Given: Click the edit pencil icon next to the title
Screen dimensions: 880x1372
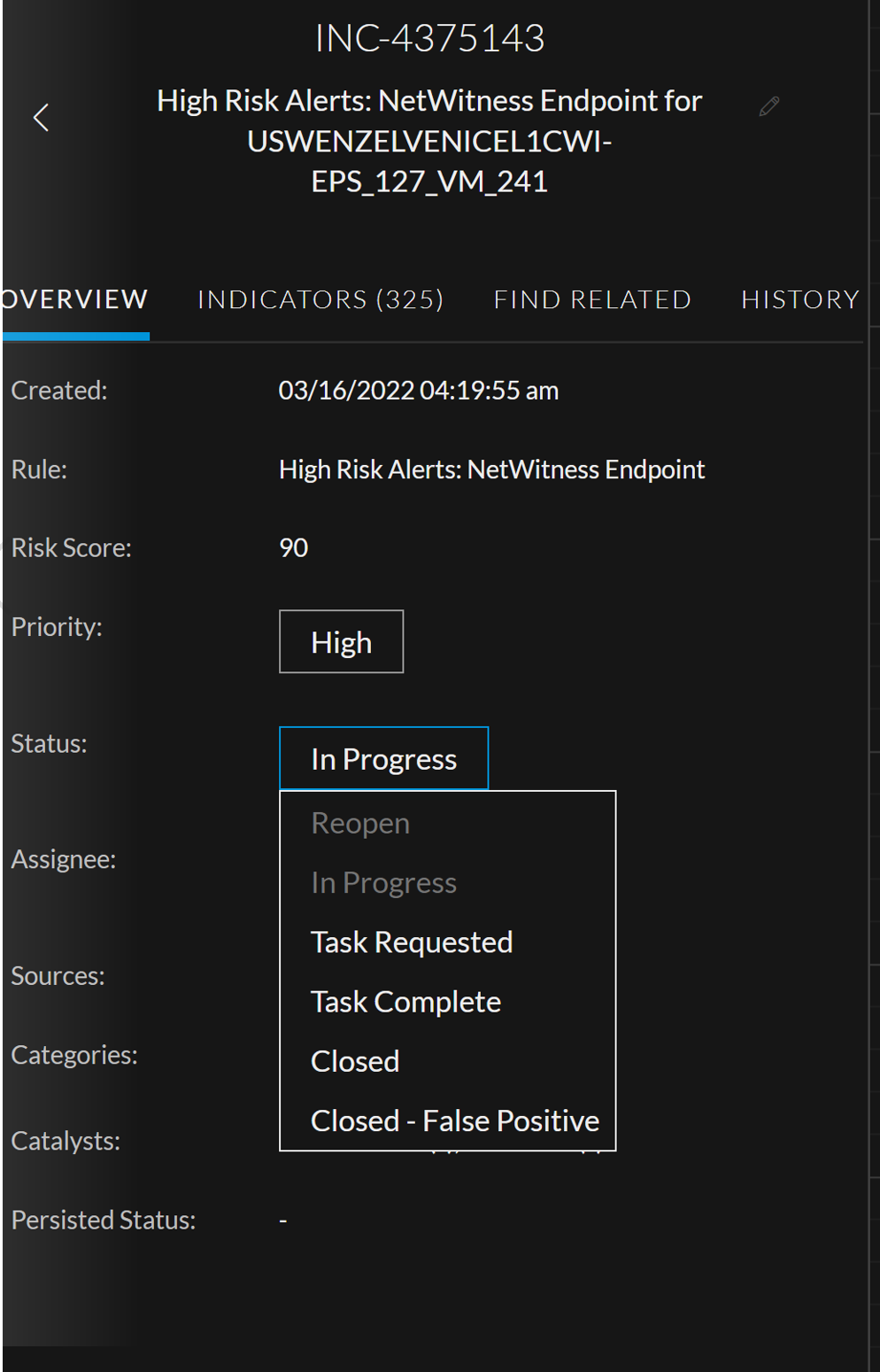Looking at the screenshot, I should [767, 106].
